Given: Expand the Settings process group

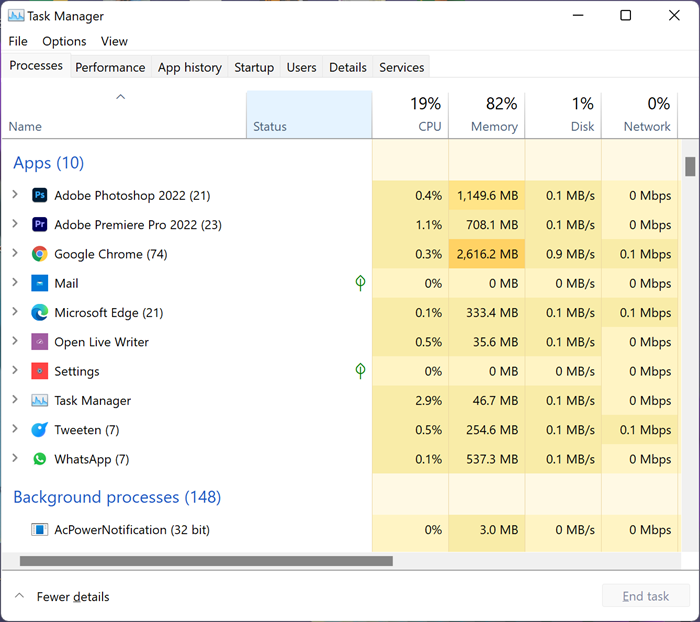Looking at the screenshot, I should tap(15, 370).
